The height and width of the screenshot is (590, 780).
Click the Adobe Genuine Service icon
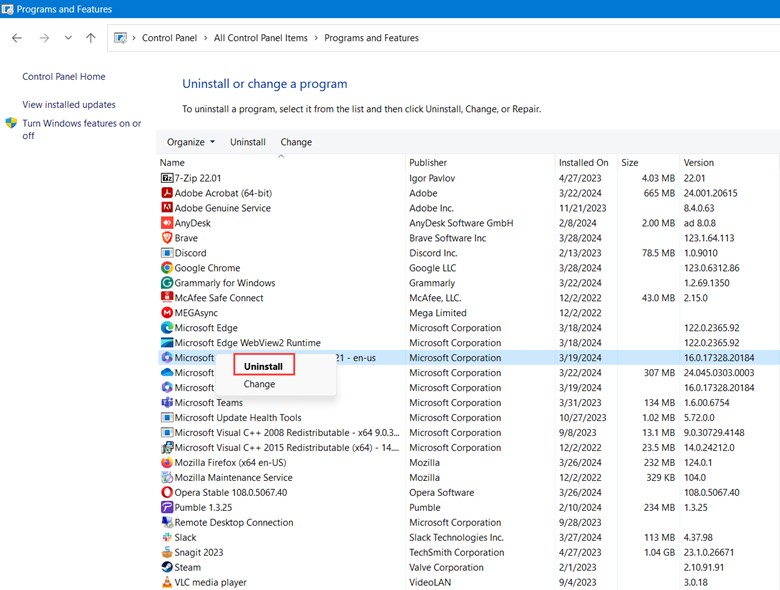click(167, 208)
